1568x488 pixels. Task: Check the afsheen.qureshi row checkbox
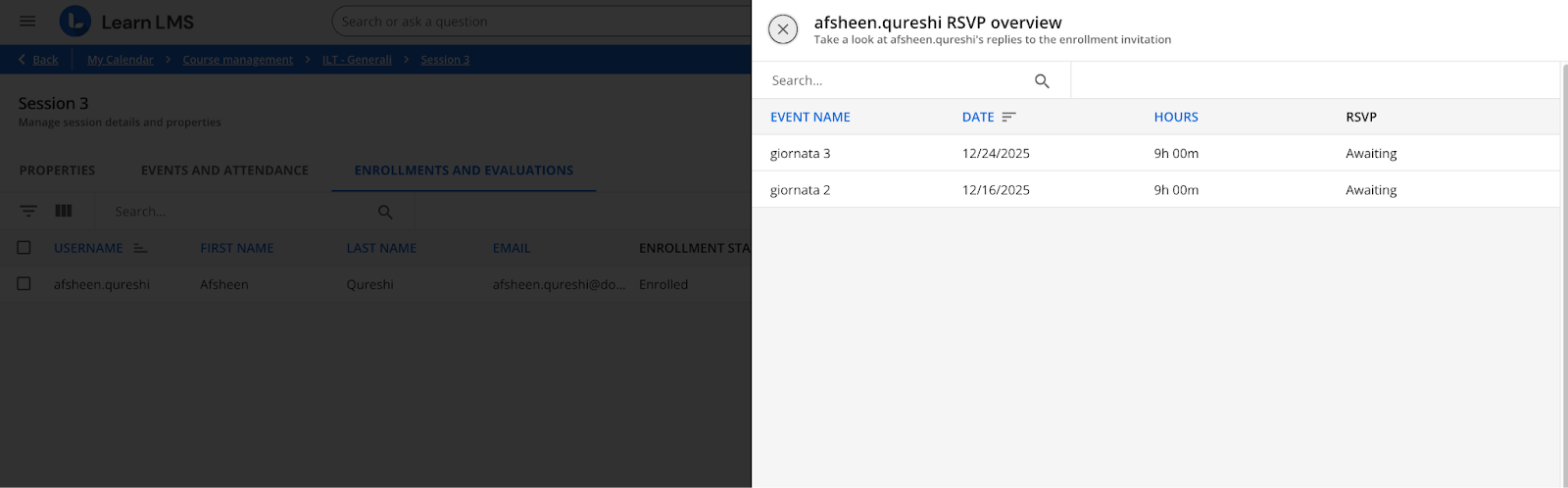24,284
